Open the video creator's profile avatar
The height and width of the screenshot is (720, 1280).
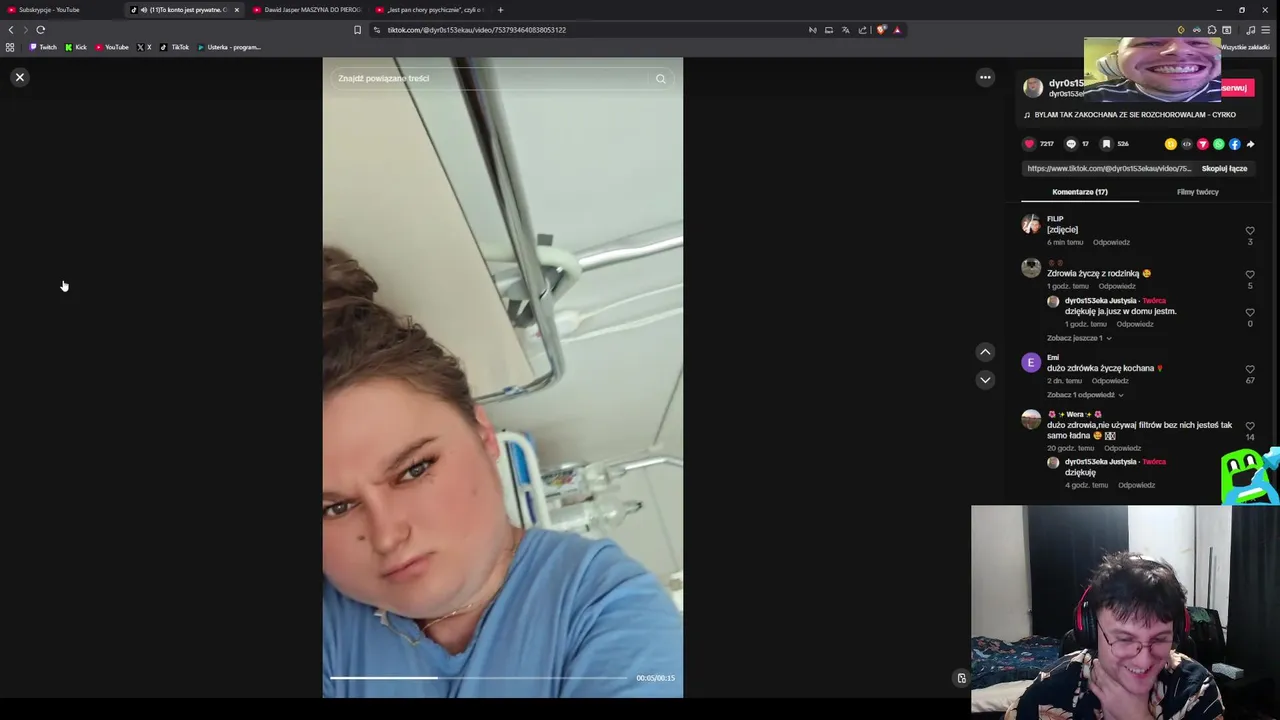point(1033,88)
